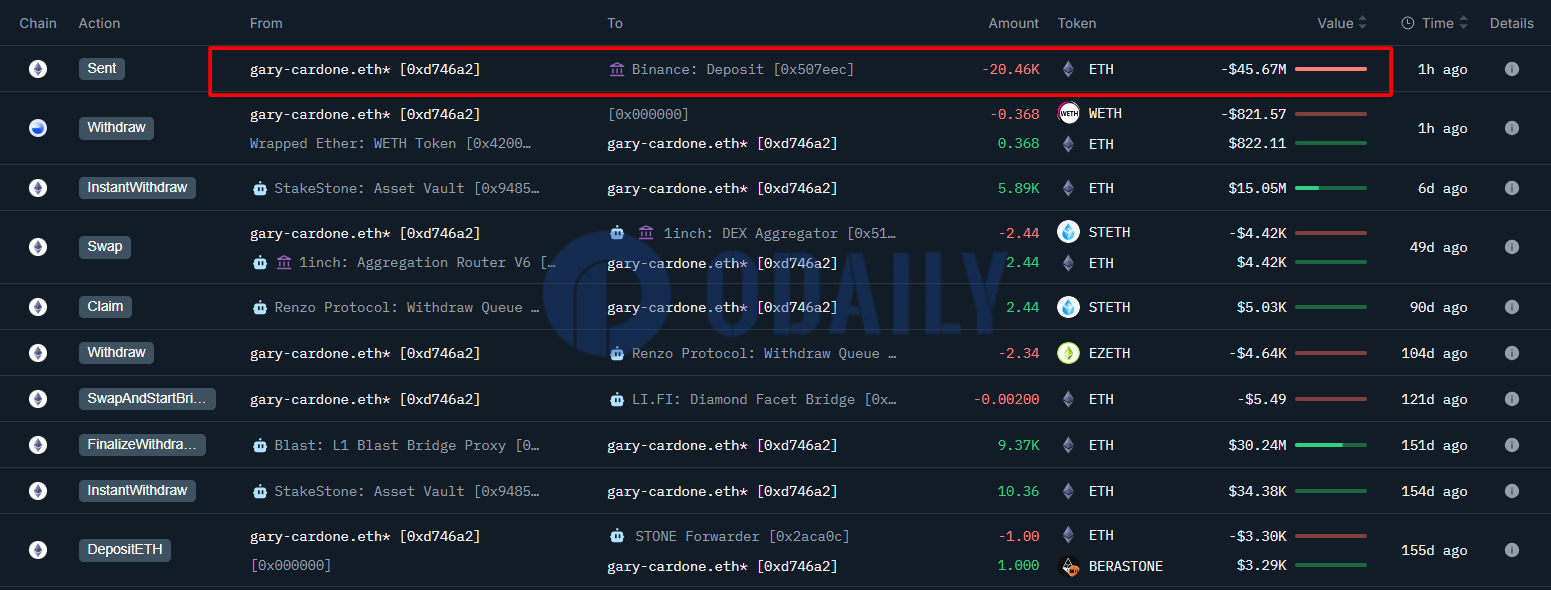Click robot icon beside Renzo Protocol Claim sender
This screenshot has width=1551, height=590.
[260, 307]
